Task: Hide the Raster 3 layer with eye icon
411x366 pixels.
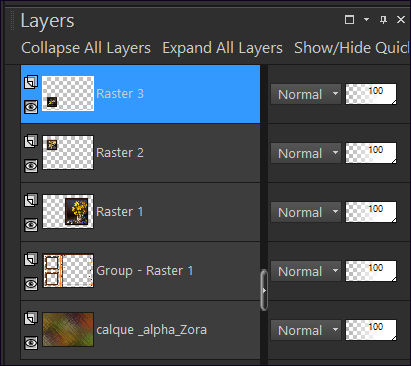Action: [31, 107]
